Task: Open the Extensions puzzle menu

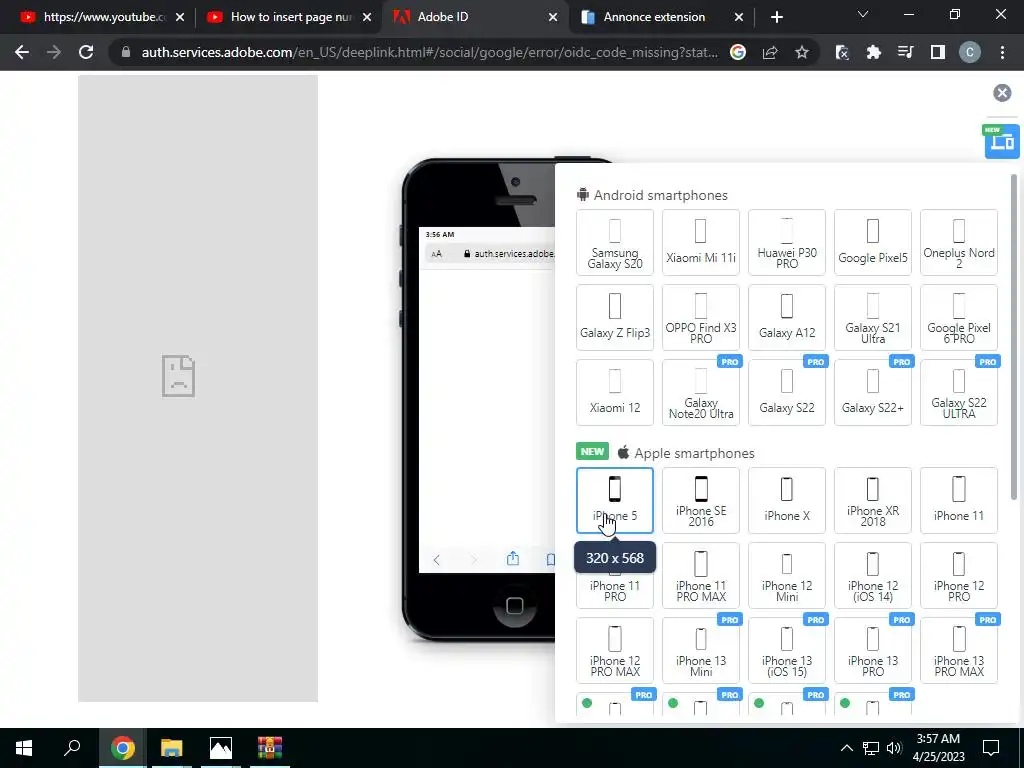Action: click(874, 52)
